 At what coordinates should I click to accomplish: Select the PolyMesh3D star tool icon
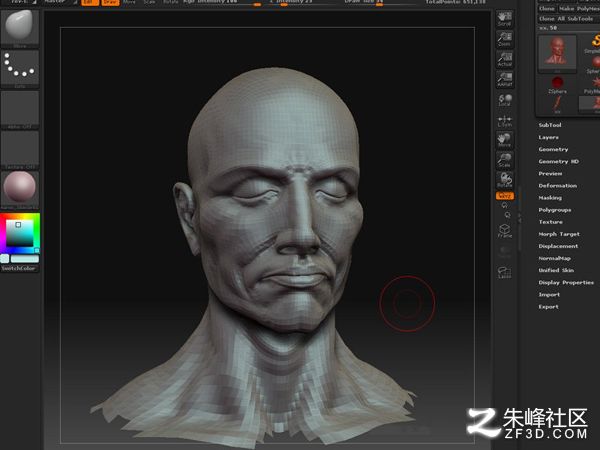click(x=592, y=85)
